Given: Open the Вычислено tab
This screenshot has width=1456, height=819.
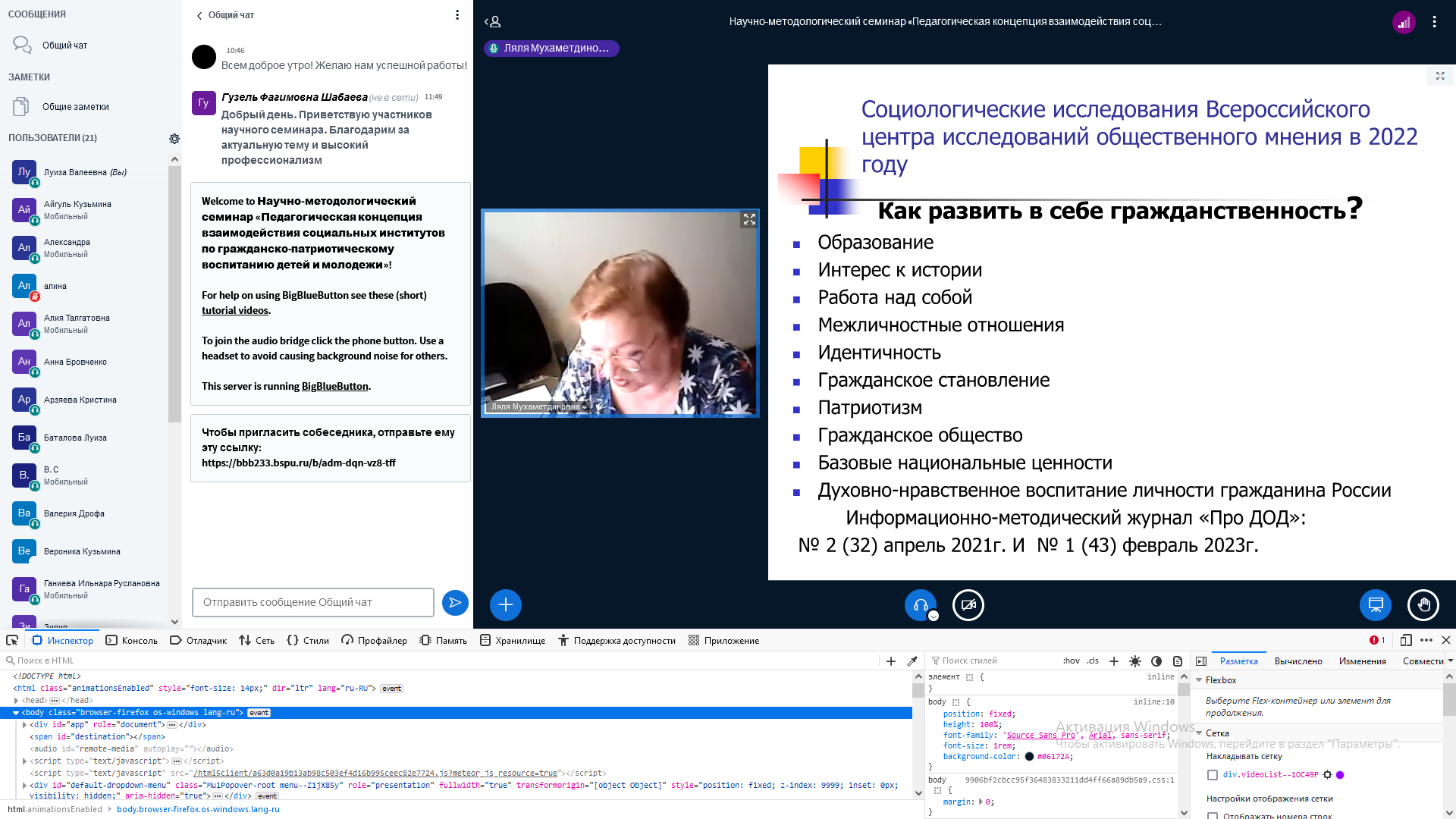Looking at the screenshot, I should (x=1298, y=661).
